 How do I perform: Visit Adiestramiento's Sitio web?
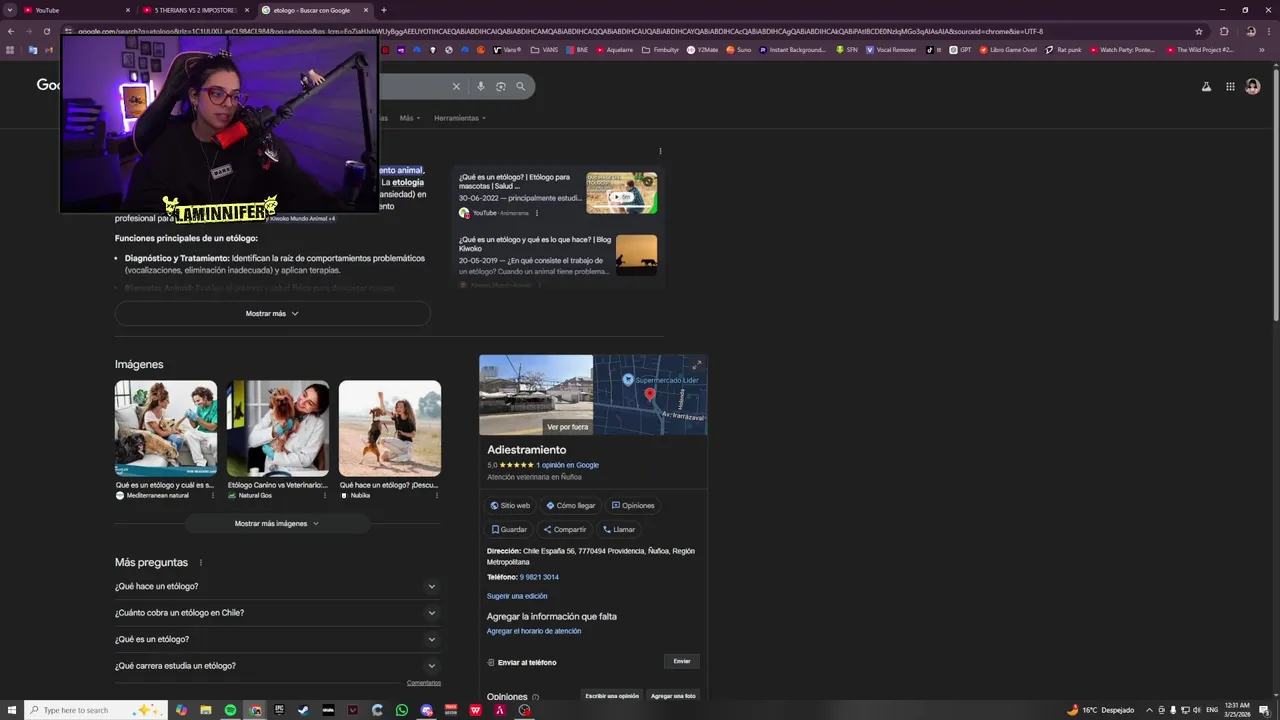coord(510,506)
